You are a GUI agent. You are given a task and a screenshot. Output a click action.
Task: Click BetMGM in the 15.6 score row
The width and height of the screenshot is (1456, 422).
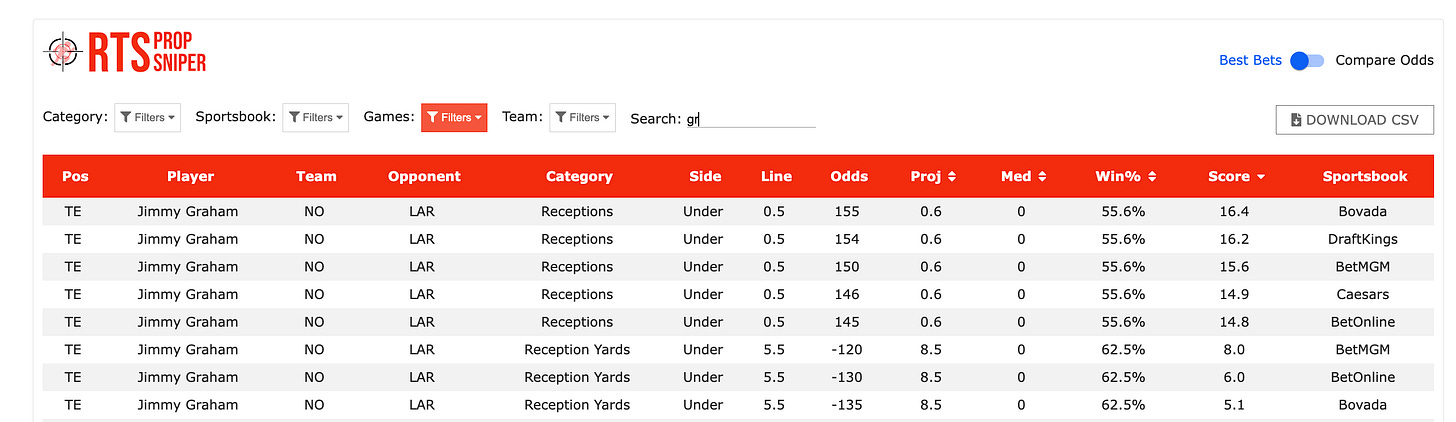click(x=1363, y=267)
